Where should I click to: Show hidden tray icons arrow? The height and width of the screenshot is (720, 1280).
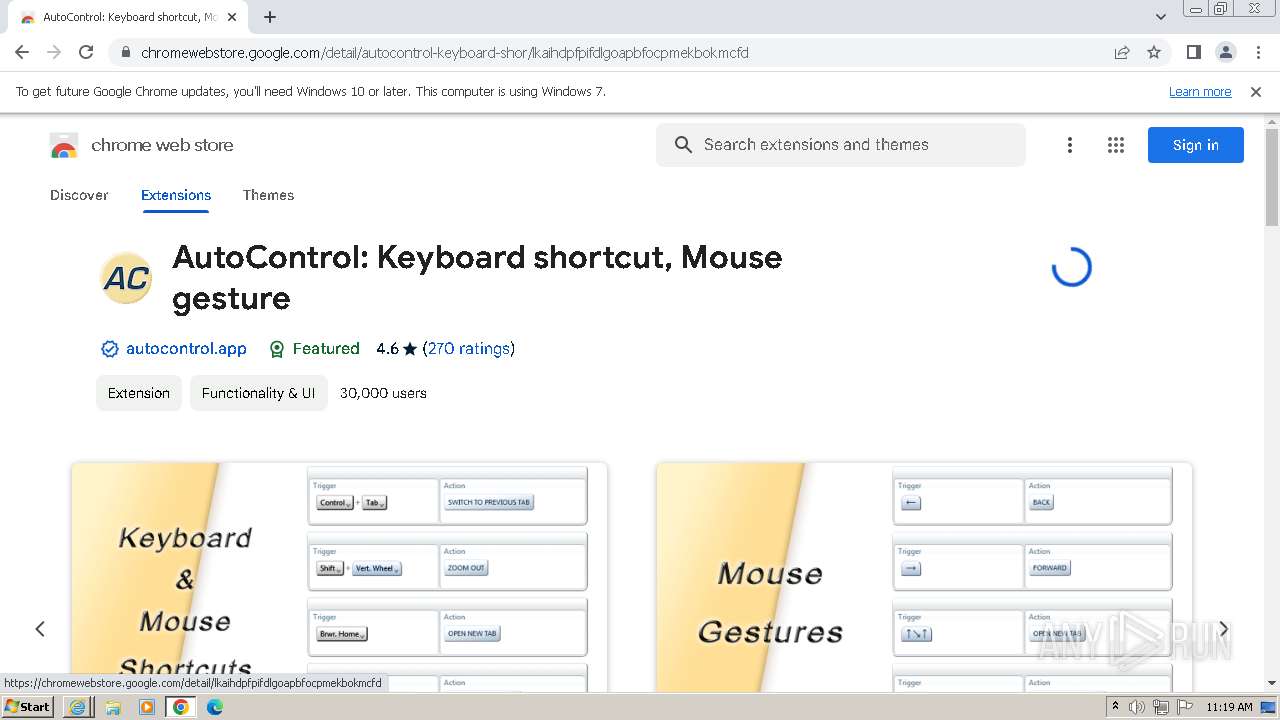point(1115,707)
